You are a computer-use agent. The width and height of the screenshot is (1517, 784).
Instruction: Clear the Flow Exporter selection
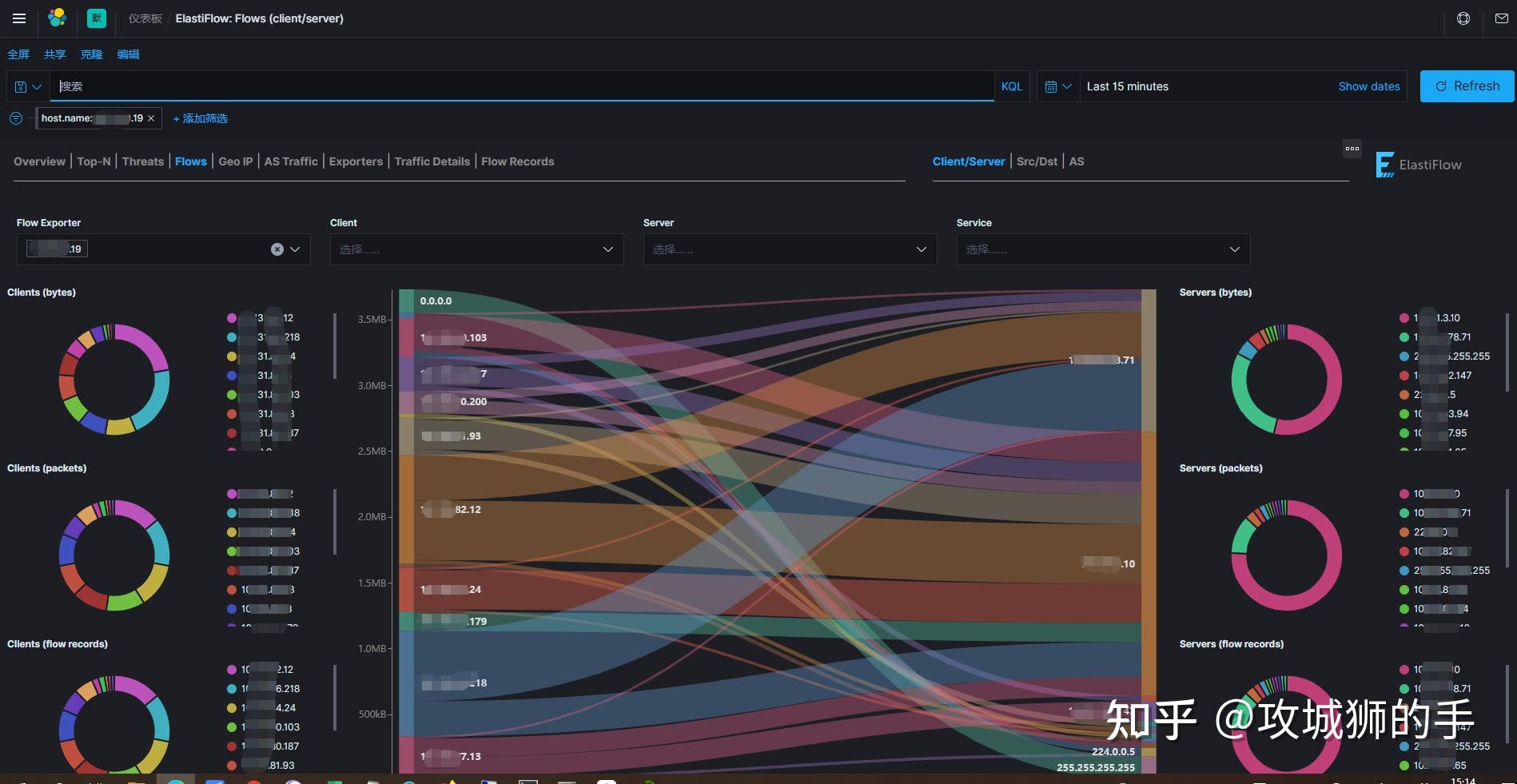click(277, 249)
